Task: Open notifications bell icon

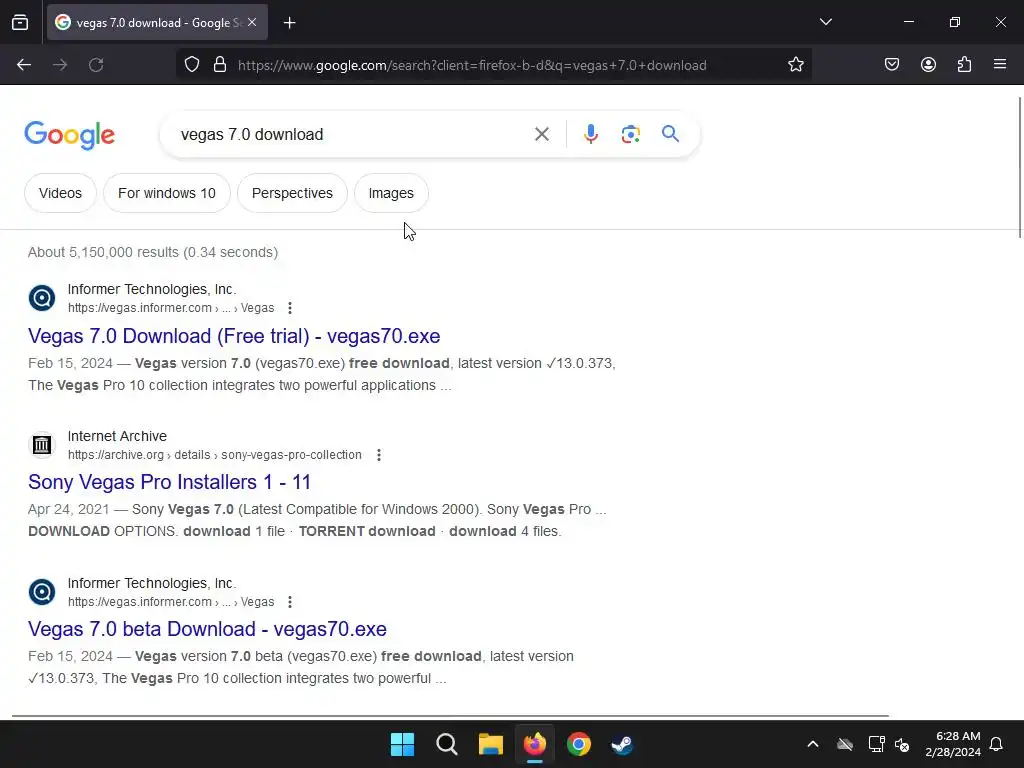Action: tap(996, 744)
